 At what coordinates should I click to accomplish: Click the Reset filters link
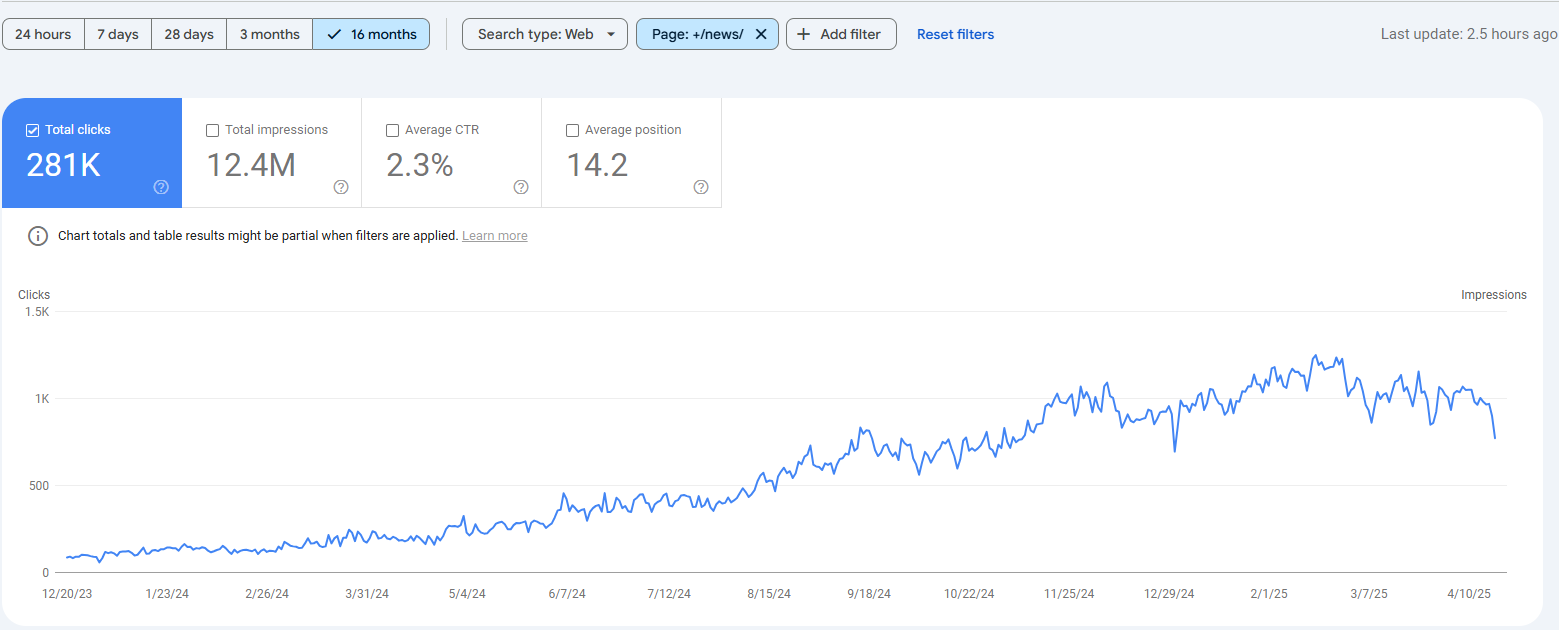(x=956, y=34)
